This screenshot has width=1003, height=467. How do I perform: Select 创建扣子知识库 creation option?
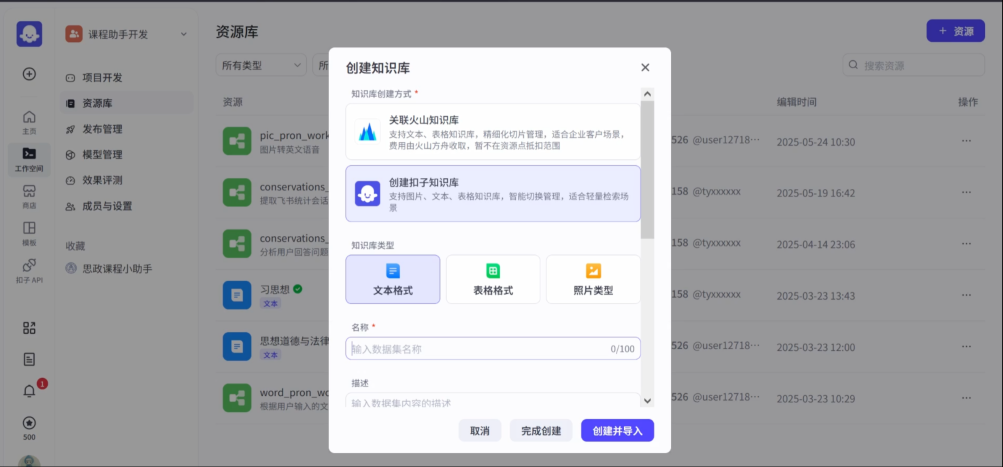coord(492,194)
